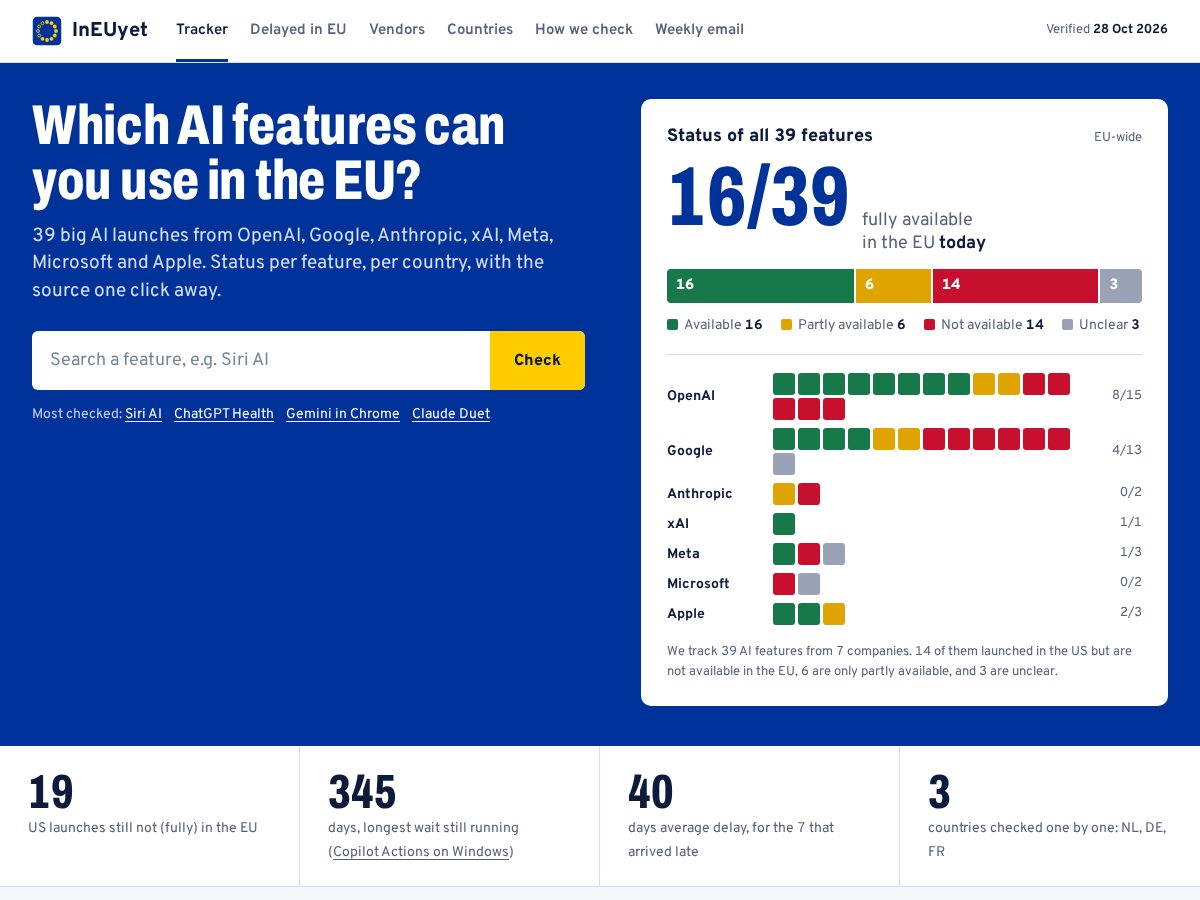Click the 'Verified 28 Oct 2026' text
Viewport: 1200px width, 900px height.
[1107, 29]
